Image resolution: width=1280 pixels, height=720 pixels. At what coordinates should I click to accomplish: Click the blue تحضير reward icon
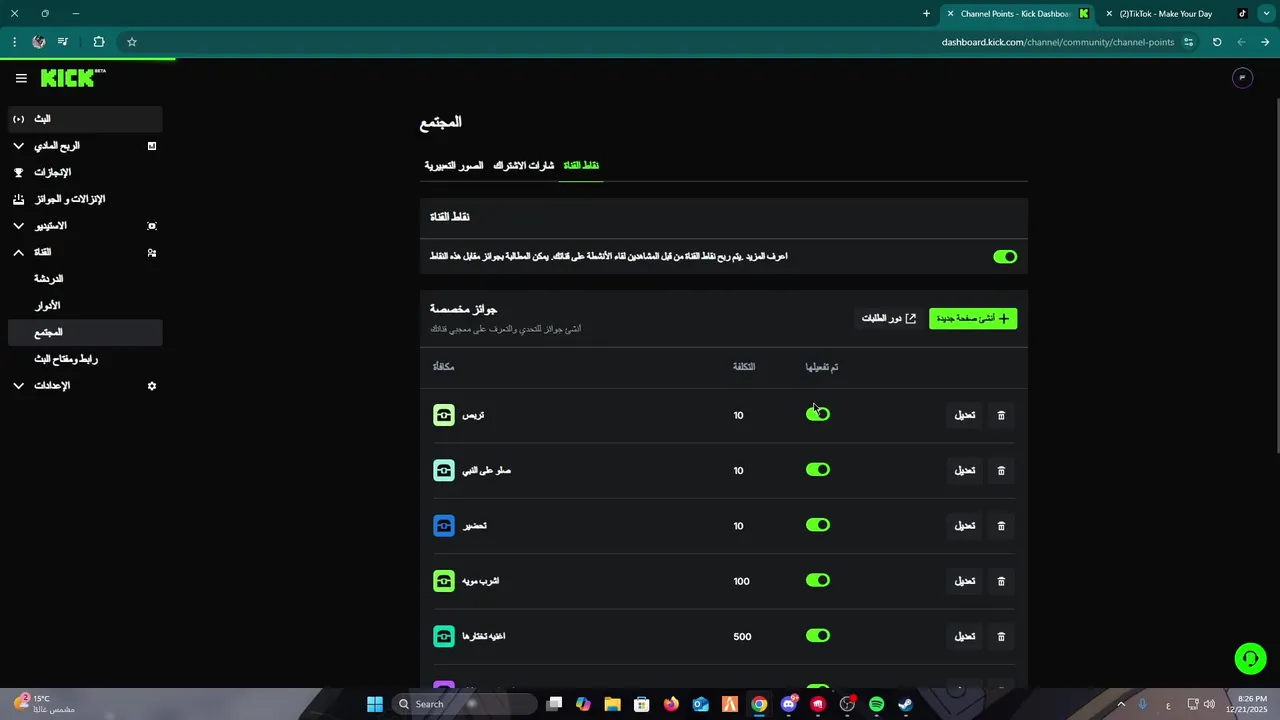(444, 526)
